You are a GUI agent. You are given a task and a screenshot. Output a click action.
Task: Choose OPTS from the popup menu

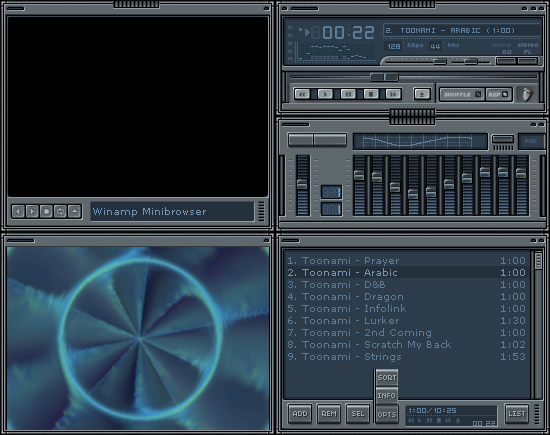pyautogui.click(x=387, y=414)
